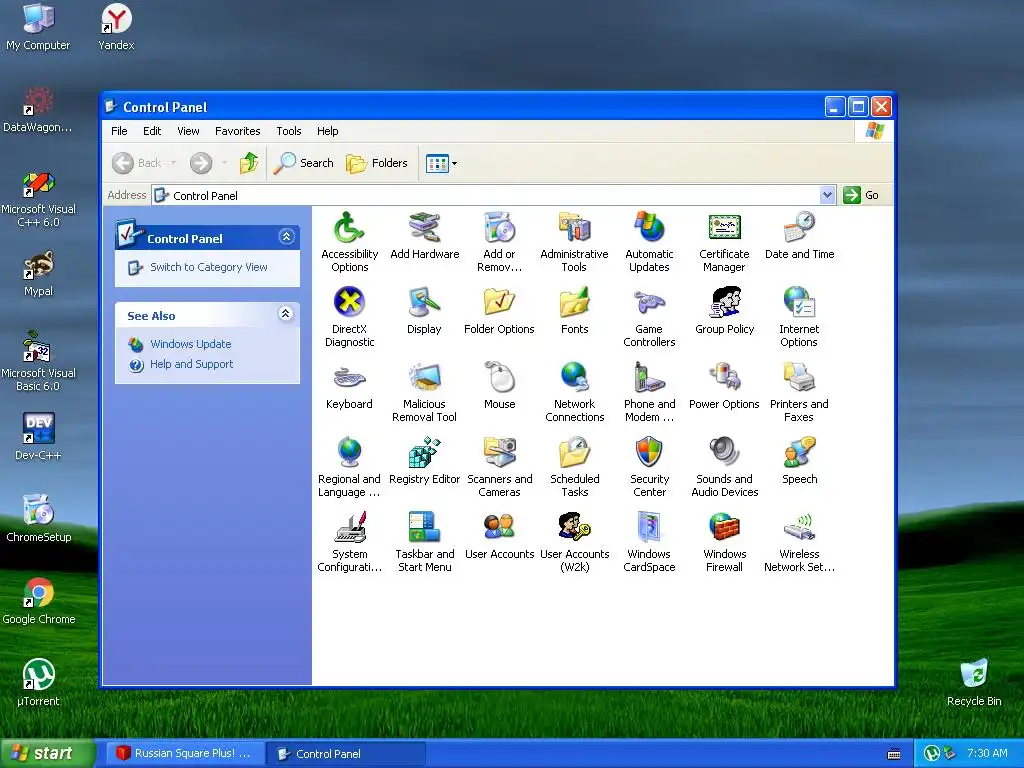The height and width of the screenshot is (768, 1024).
Task: Open the Favorites menu
Action: pyautogui.click(x=238, y=131)
